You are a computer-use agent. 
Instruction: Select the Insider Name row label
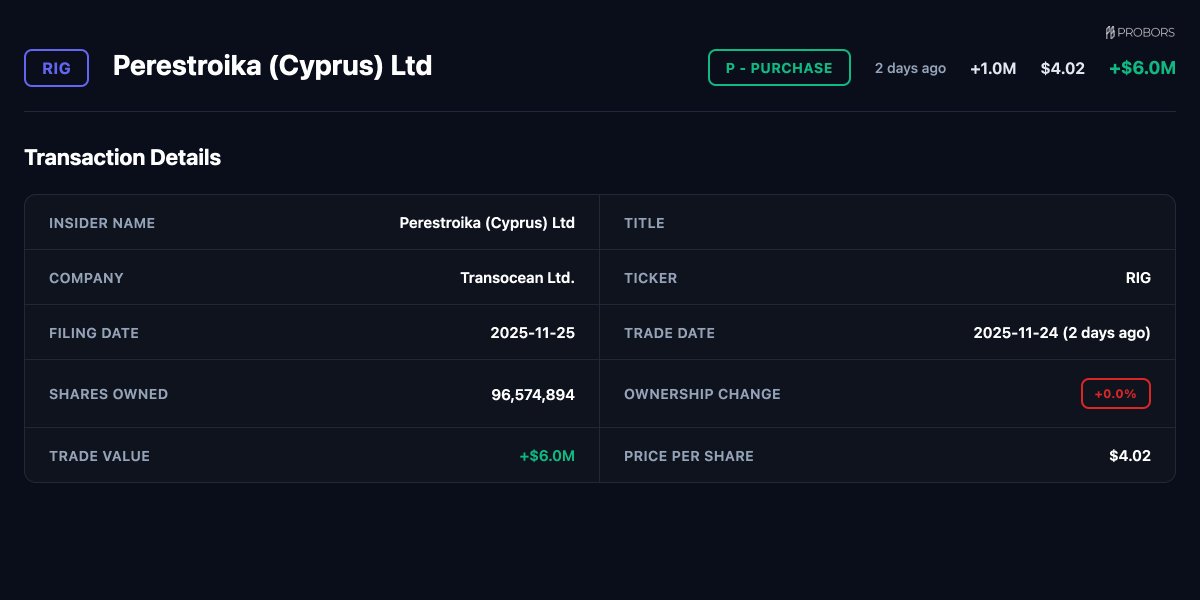click(x=102, y=223)
